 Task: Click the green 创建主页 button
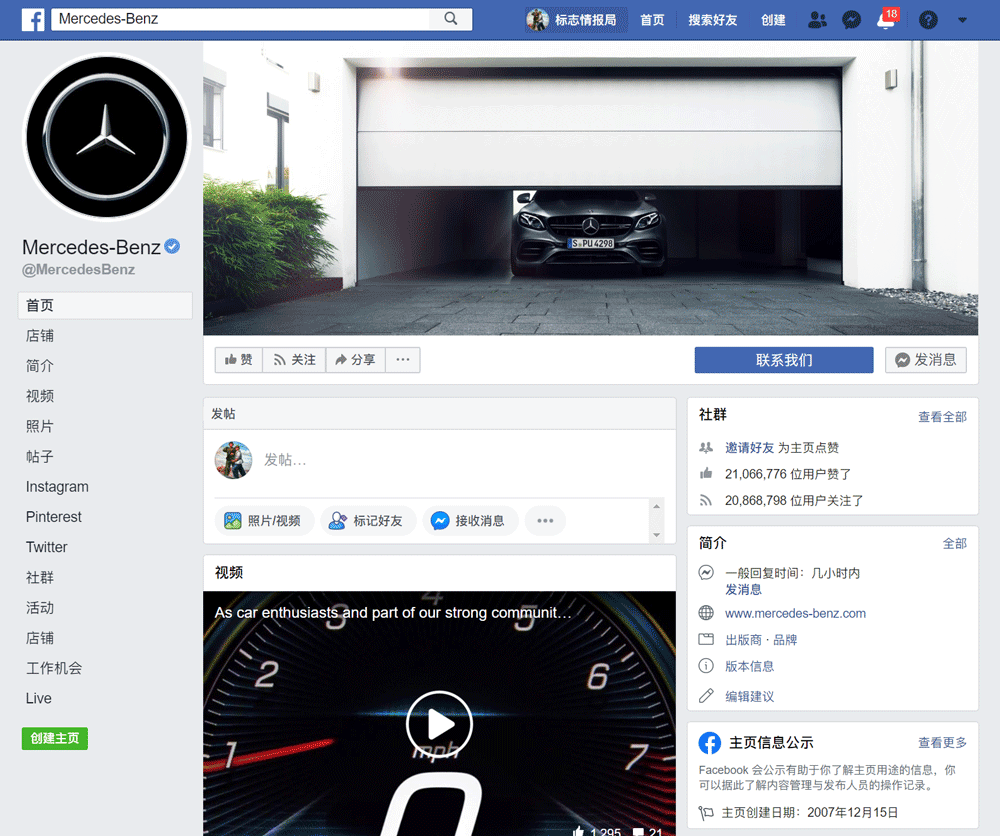pos(55,738)
